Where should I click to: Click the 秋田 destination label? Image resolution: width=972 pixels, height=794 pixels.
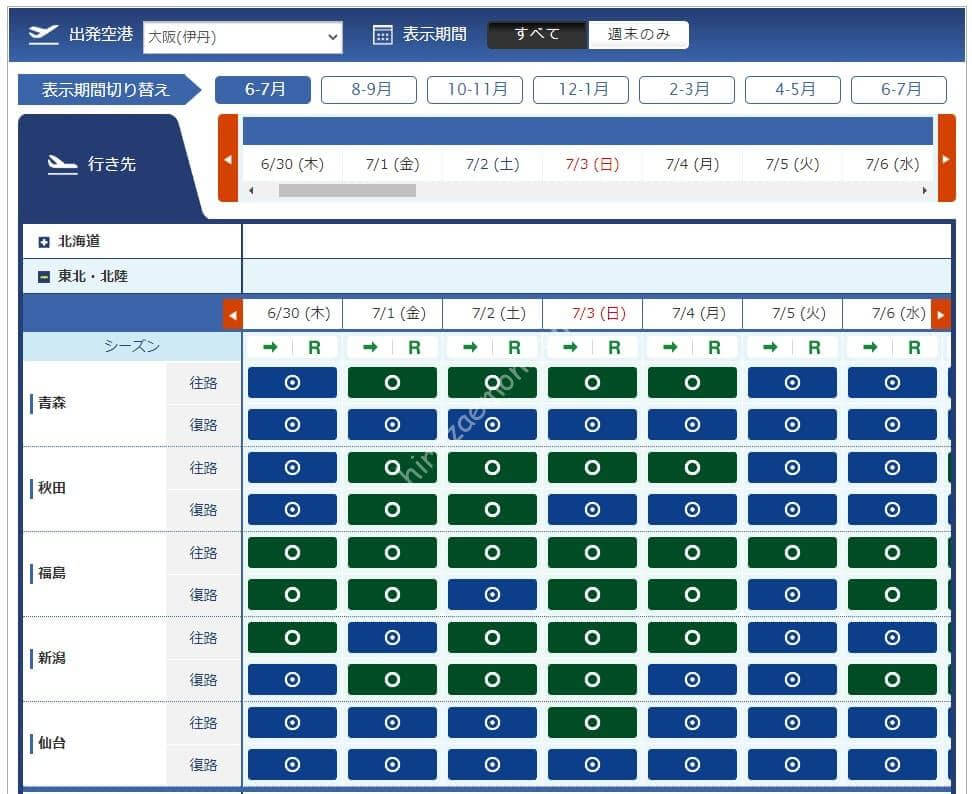pos(52,488)
